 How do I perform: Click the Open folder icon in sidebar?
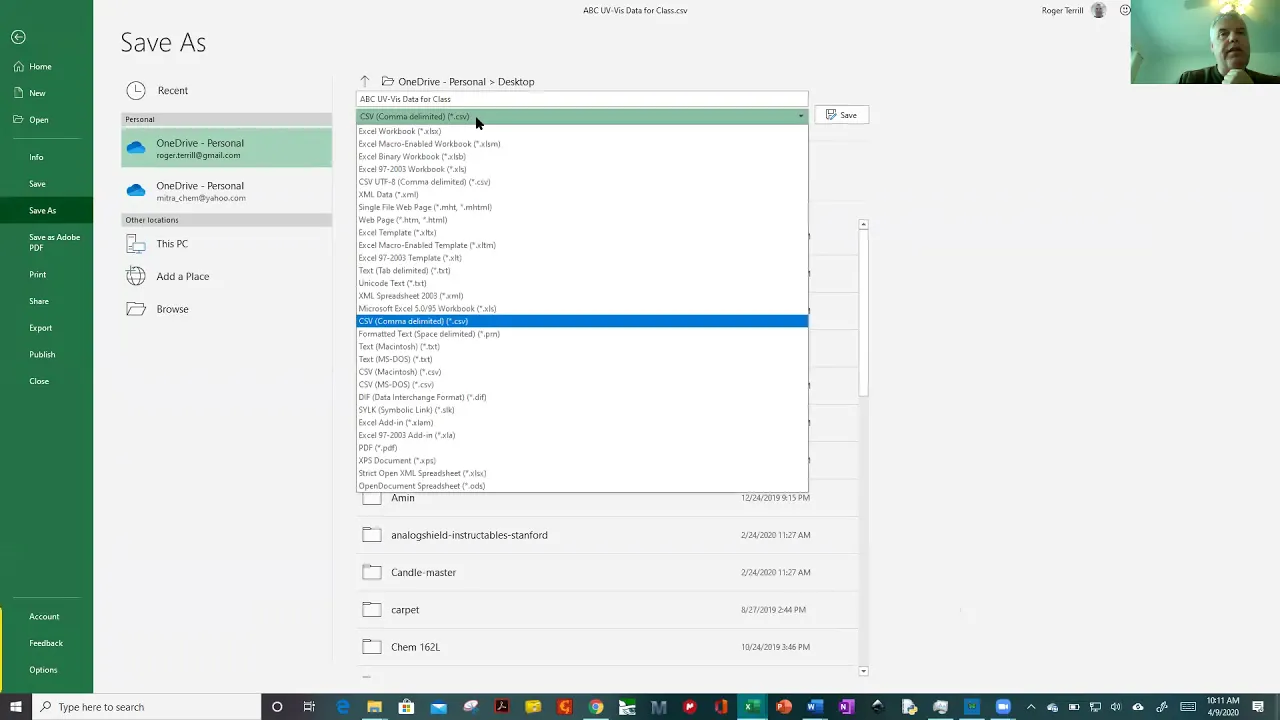tap(19, 120)
